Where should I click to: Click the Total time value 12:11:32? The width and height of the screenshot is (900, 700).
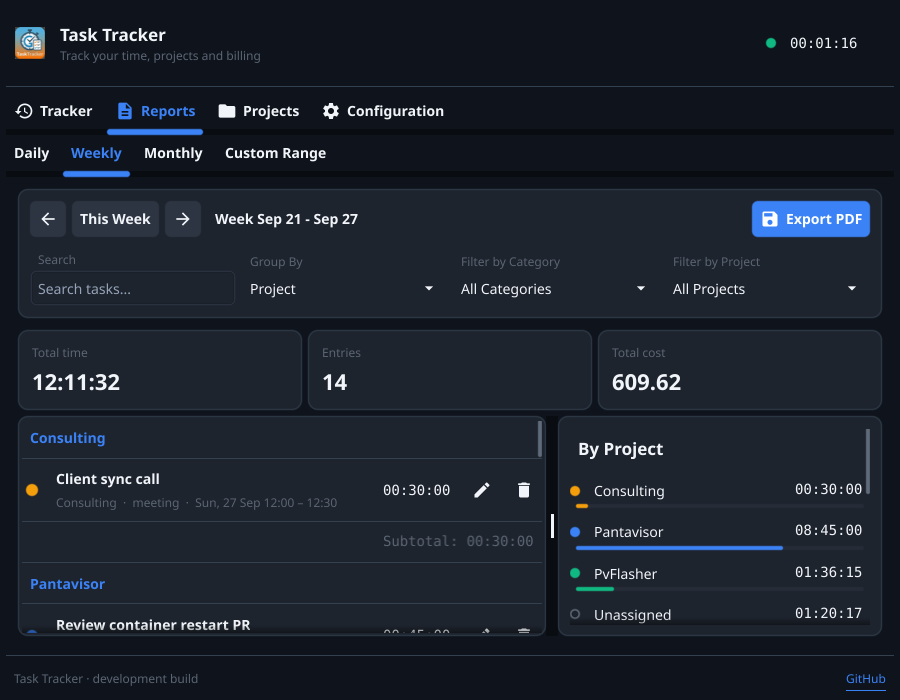[76, 382]
